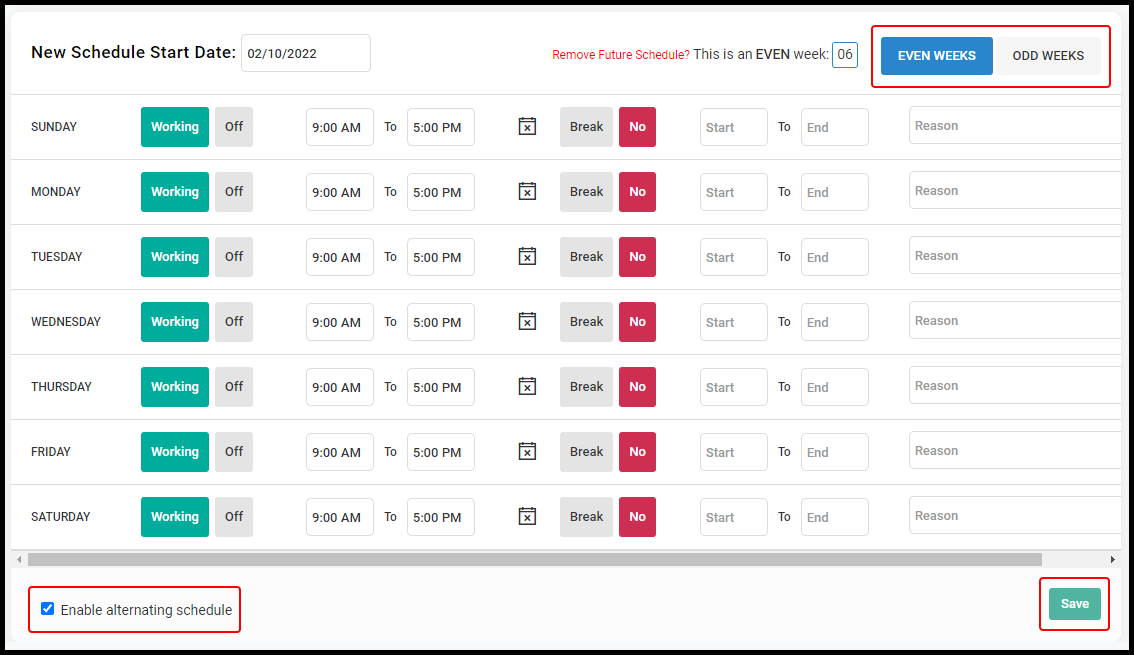The height and width of the screenshot is (655, 1134).
Task: Open New Schedule Start Date picker
Action: coord(305,54)
